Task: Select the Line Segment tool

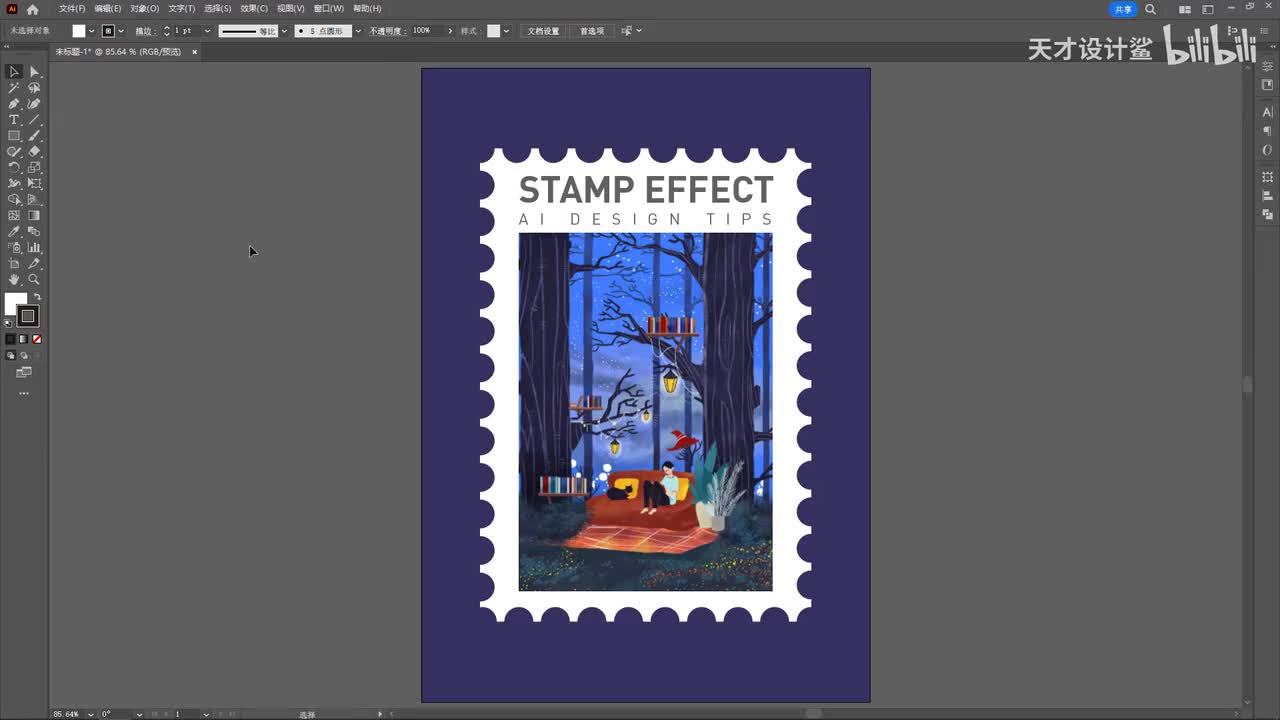Action: [x=34, y=120]
